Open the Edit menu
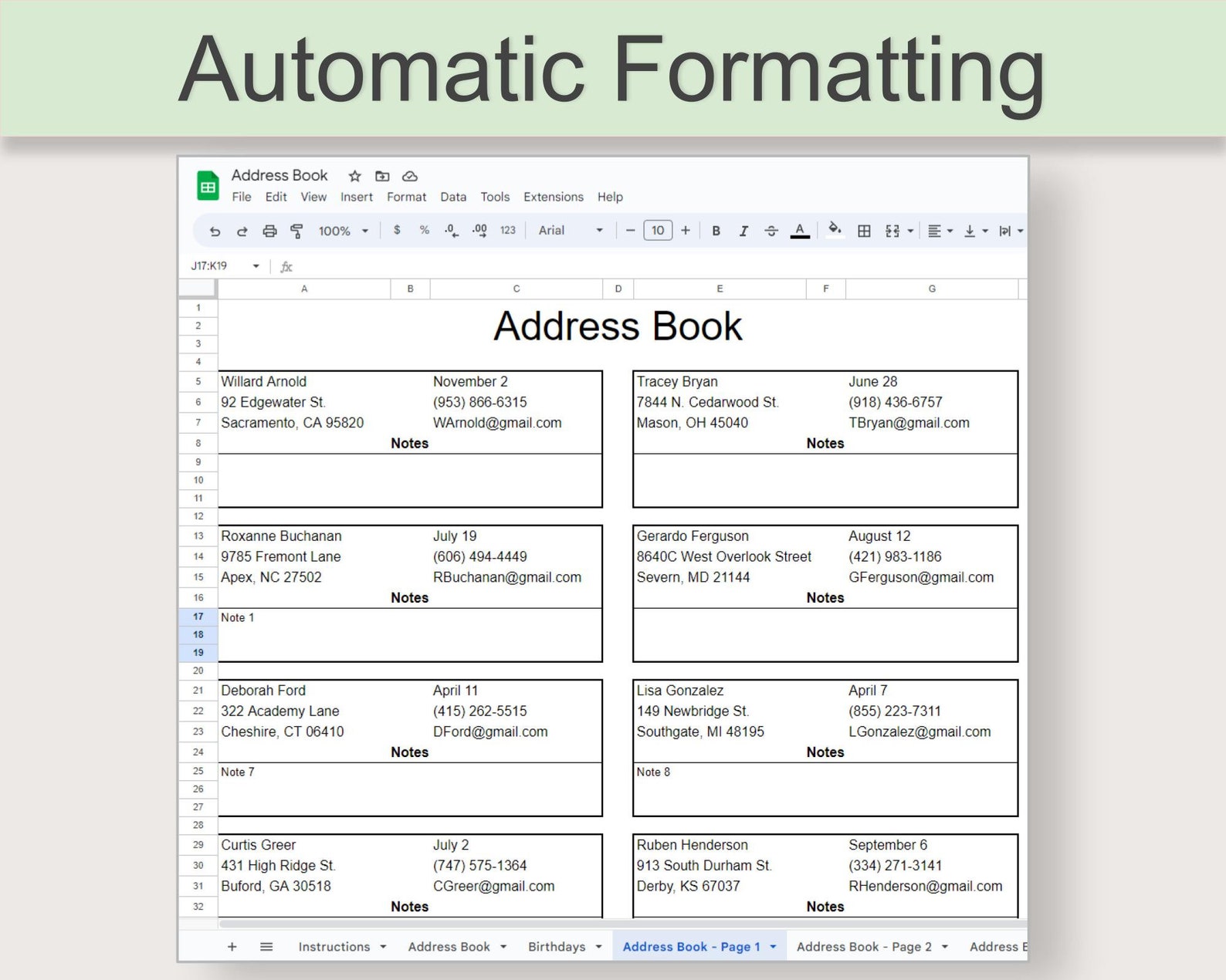The image size is (1226, 980). [276, 197]
